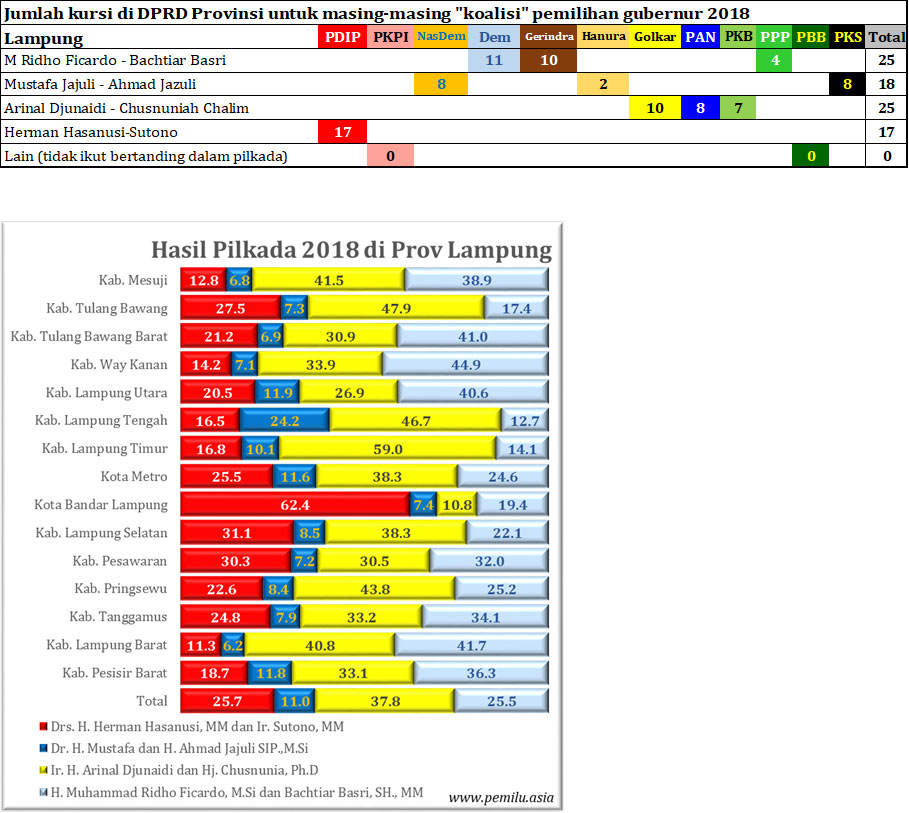
Task: Click the yellow 37.8 bar in Total row
Action: pyautogui.click(x=385, y=701)
